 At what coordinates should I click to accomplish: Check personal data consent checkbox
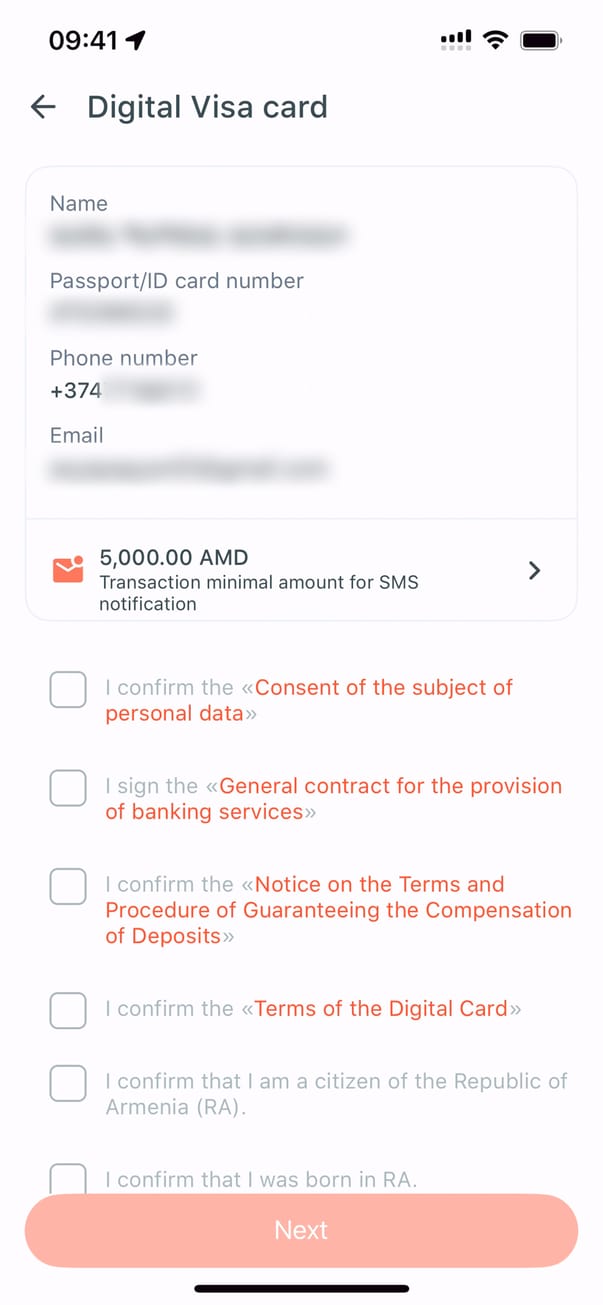[x=68, y=689]
